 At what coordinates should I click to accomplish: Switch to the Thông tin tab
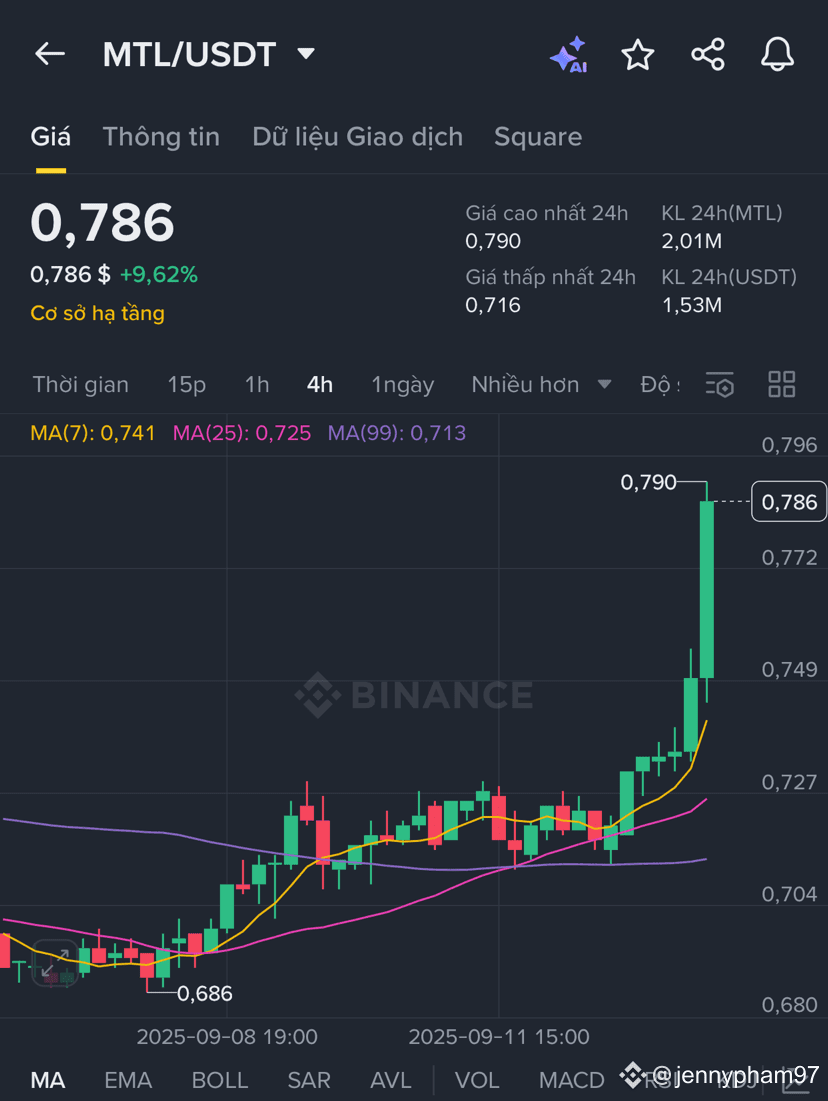[x=161, y=136]
